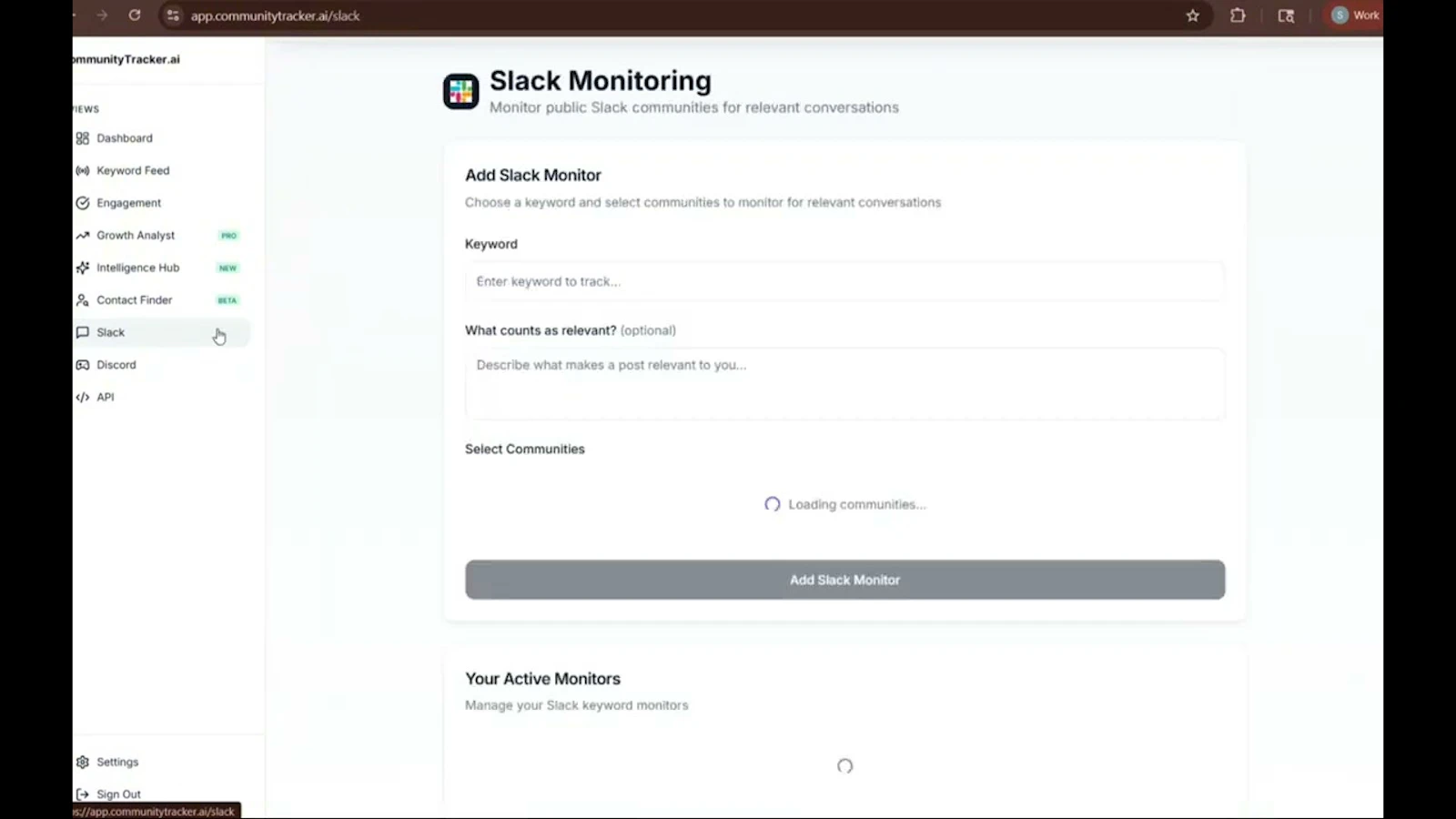Image resolution: width=1456 pixels, height=819 pixels.
Task: Click the Intelligence Hub sparkle icon
Action: pos(82,268)
